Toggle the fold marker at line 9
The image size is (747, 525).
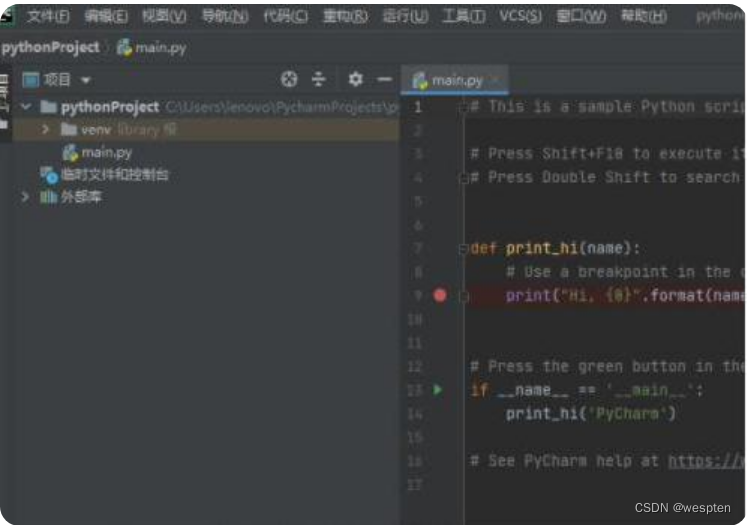[463, 297]
